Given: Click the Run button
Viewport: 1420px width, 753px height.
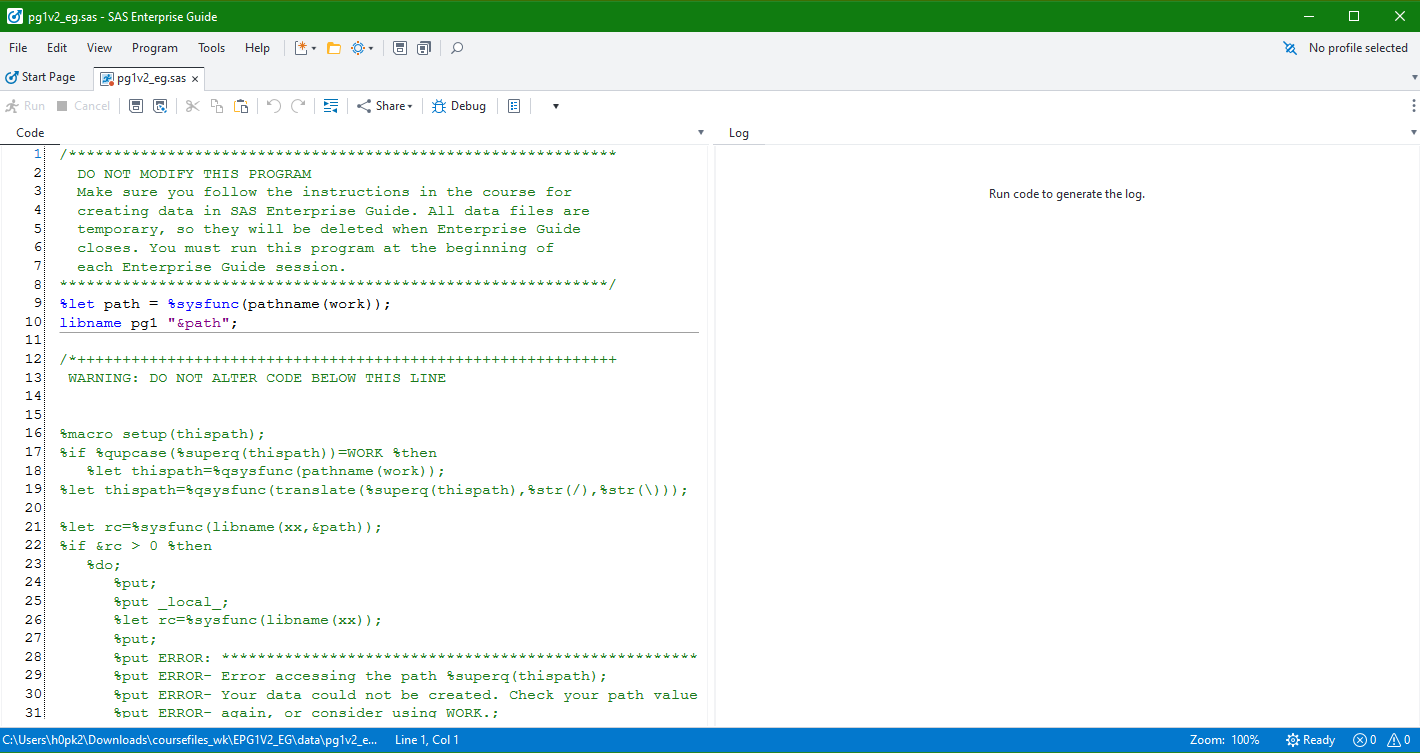Looking at the screenshot, I should [x=25, y=105].
